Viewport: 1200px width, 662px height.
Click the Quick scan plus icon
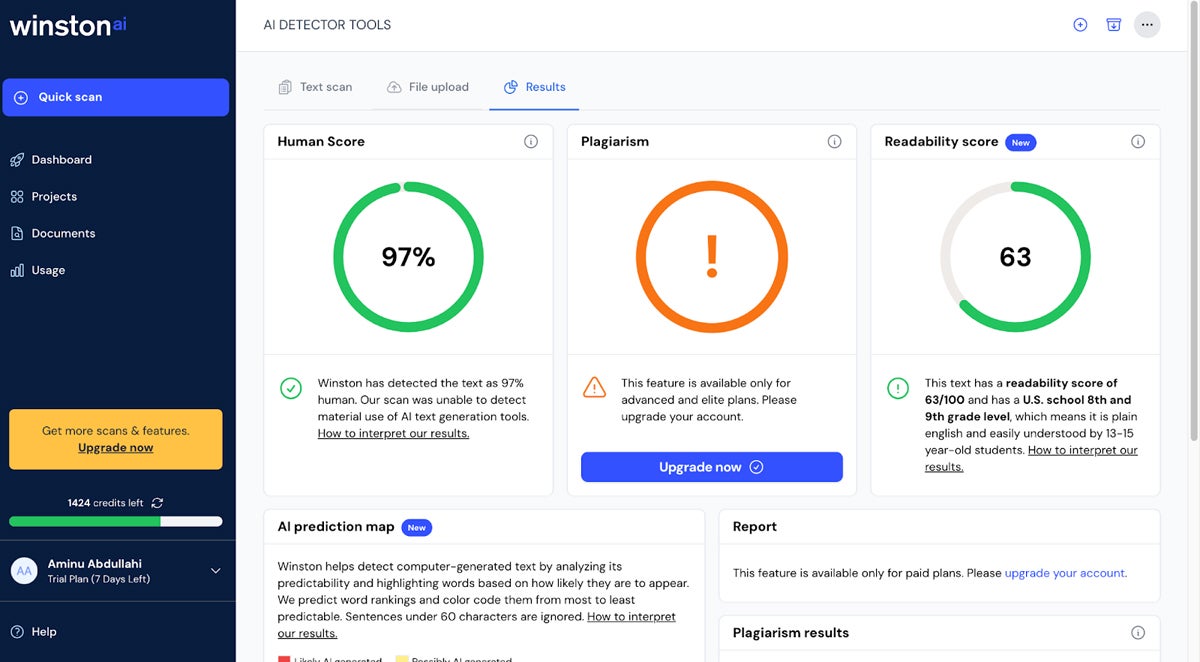pyautogui.click(x=21, y=97)
